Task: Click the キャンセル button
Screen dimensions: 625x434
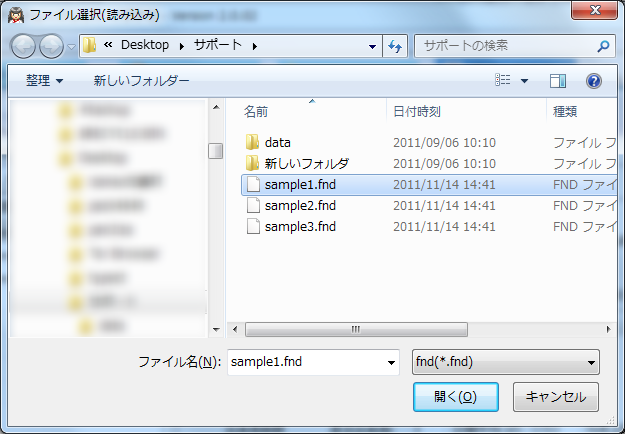Action: [x=556, y=397]
